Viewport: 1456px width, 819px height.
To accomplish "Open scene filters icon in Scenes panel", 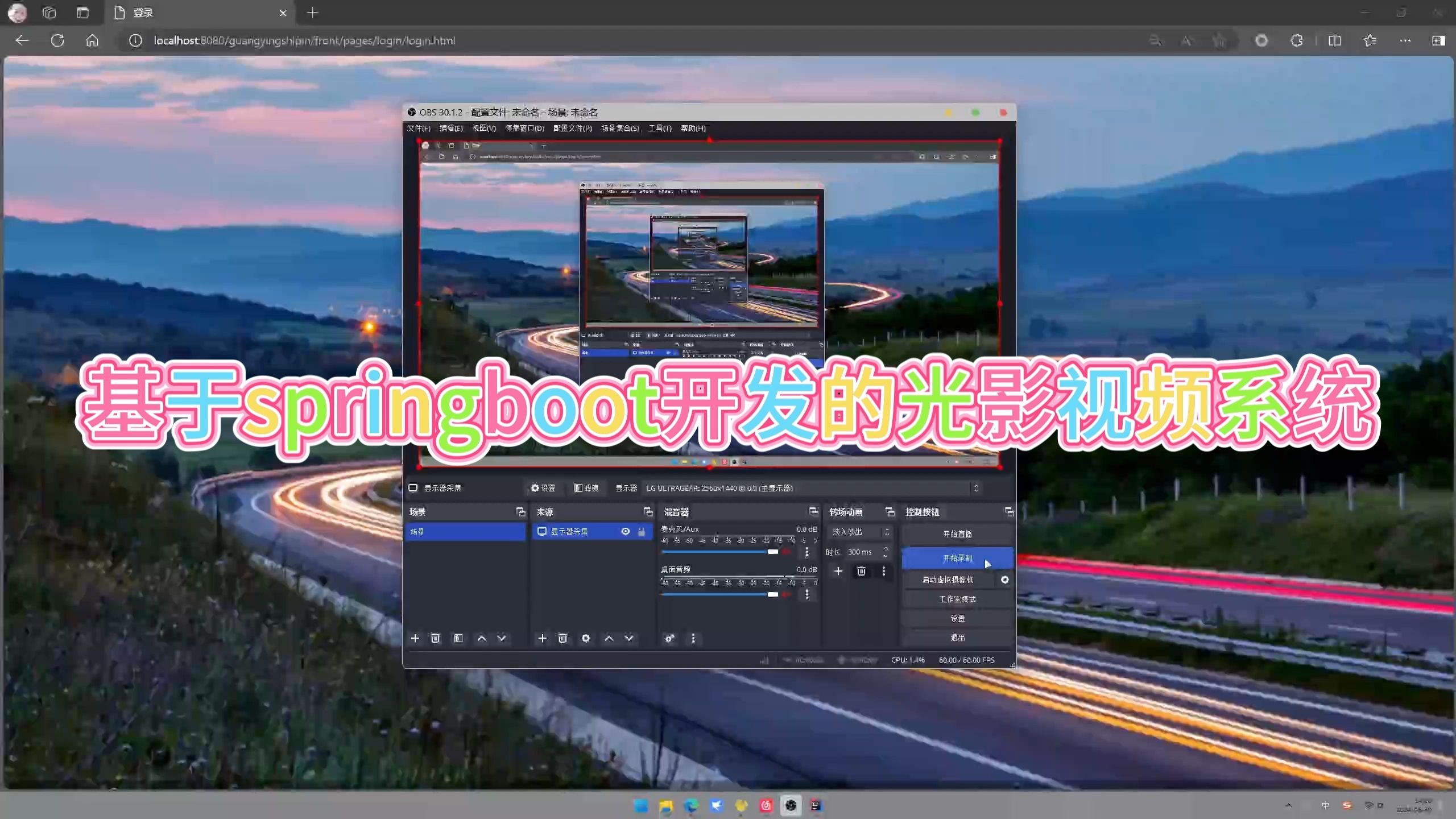I will tap(458, 638).
